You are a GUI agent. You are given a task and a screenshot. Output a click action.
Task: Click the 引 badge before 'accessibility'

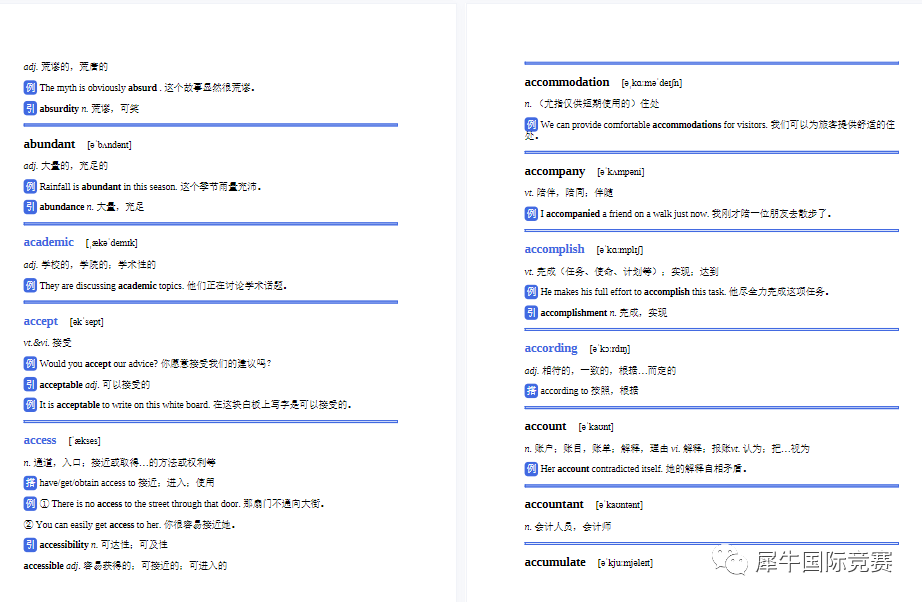coord(30,545)
